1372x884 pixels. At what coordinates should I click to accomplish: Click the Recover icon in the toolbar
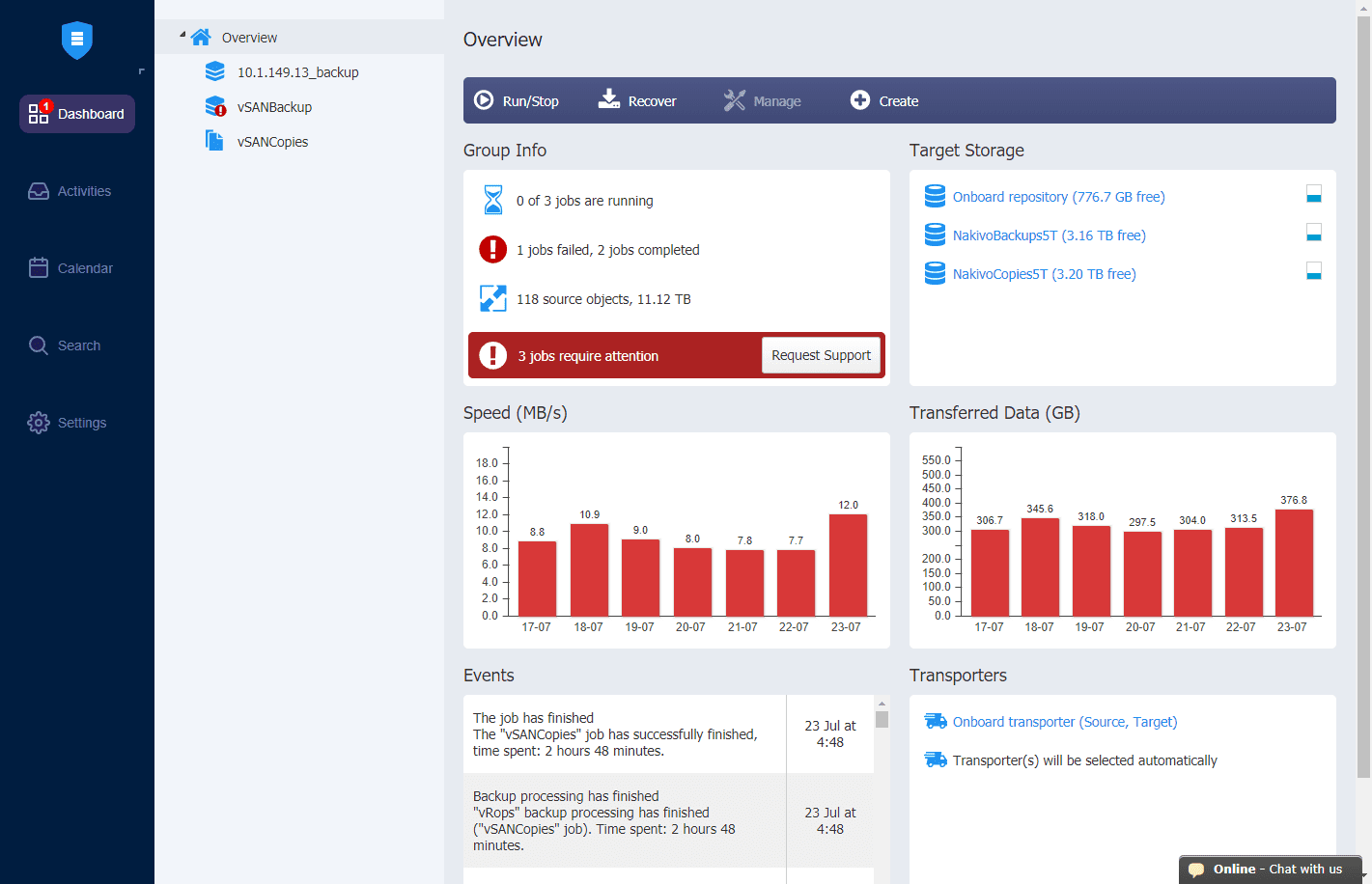click(x=608, y=99)
